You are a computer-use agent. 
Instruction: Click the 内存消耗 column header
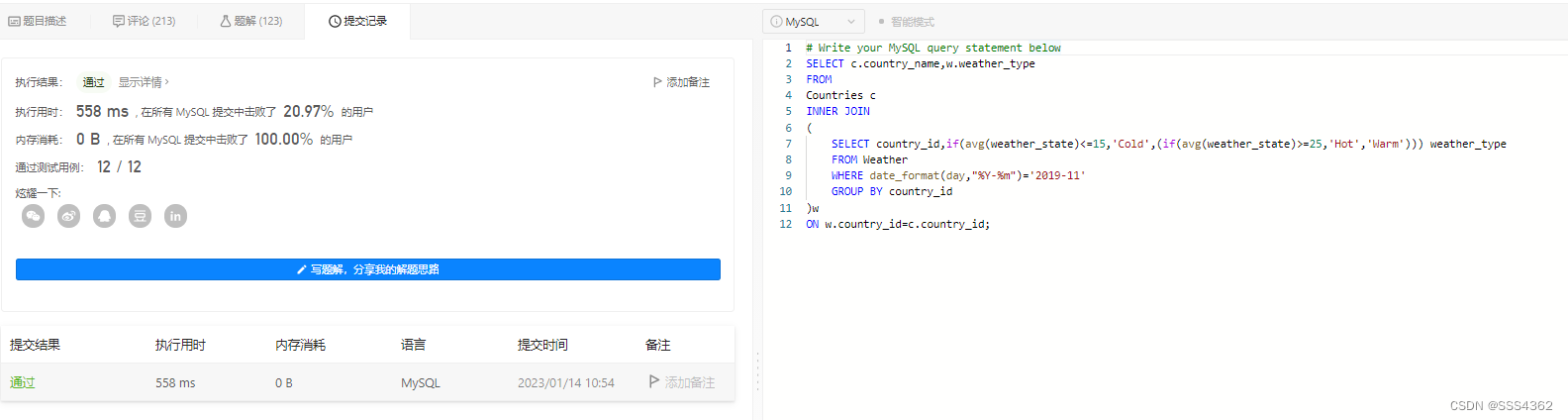[x=301, y=345]
